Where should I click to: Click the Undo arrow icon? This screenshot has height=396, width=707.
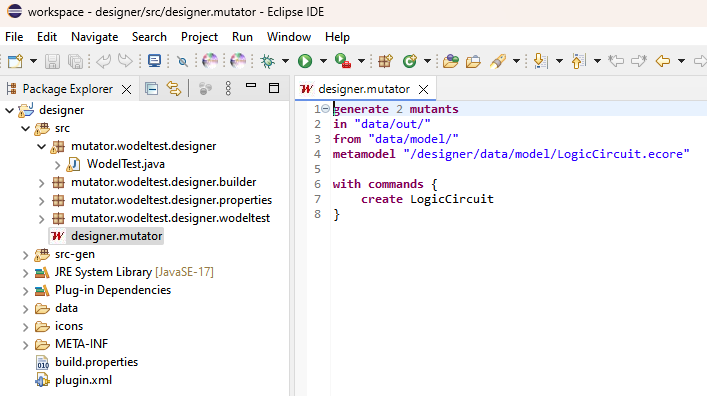click(103, 61)
